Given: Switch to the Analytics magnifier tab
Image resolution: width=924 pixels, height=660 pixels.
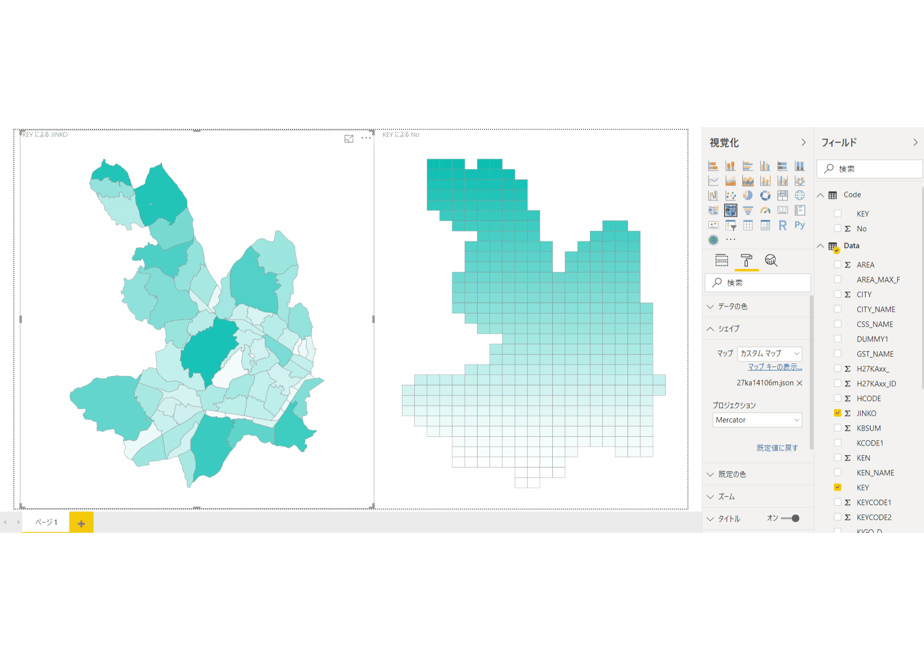Looking at the screenshot, I should 771,260.
